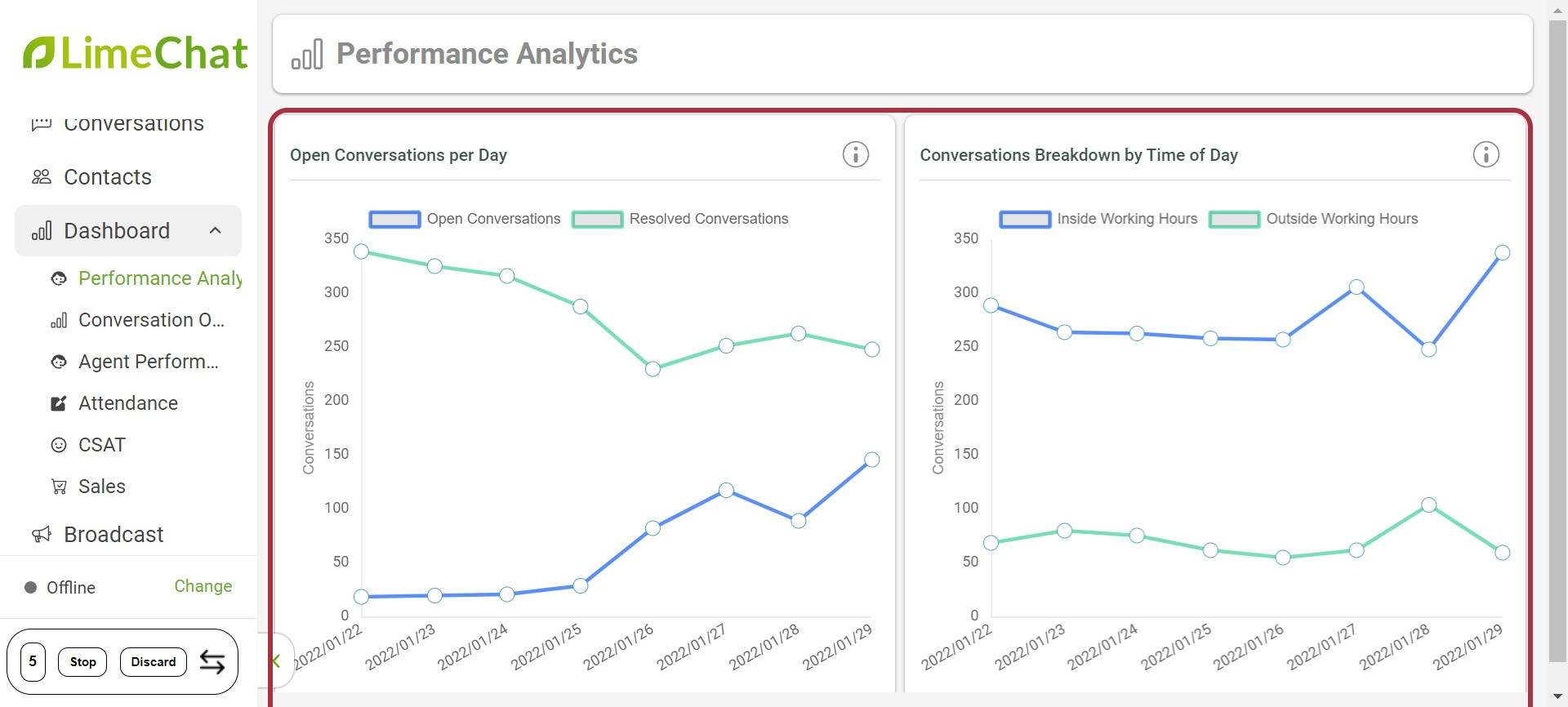Click Open Conversations point on 2022/01/29
Image resolution: width=1568 pixels, height=707 pixels.
872,460
